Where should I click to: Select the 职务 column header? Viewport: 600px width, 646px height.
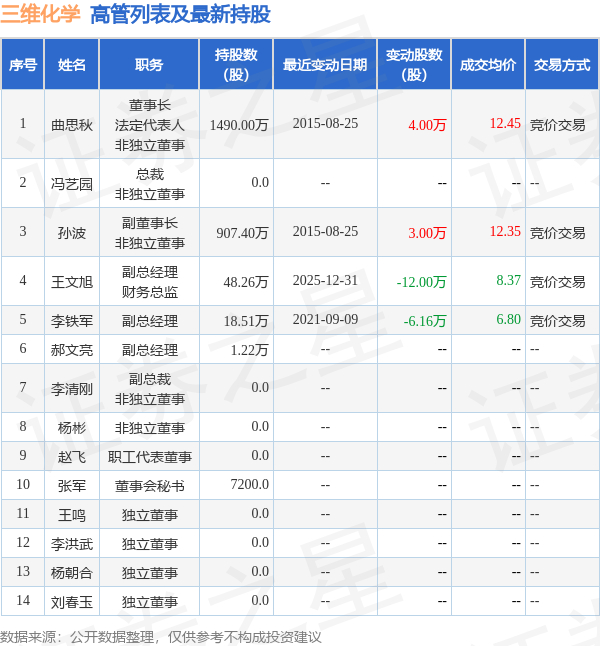click(x=149, y=65)
